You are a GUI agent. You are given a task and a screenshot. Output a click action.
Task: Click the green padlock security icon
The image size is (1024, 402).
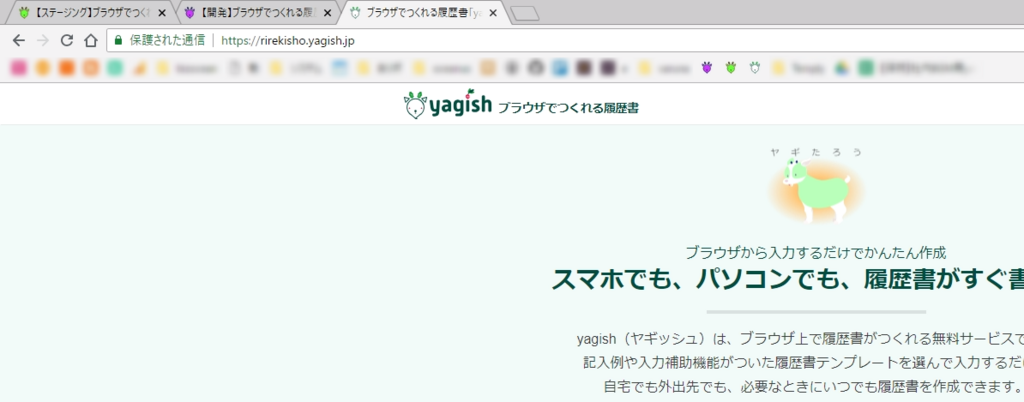(x=118, y=40)
